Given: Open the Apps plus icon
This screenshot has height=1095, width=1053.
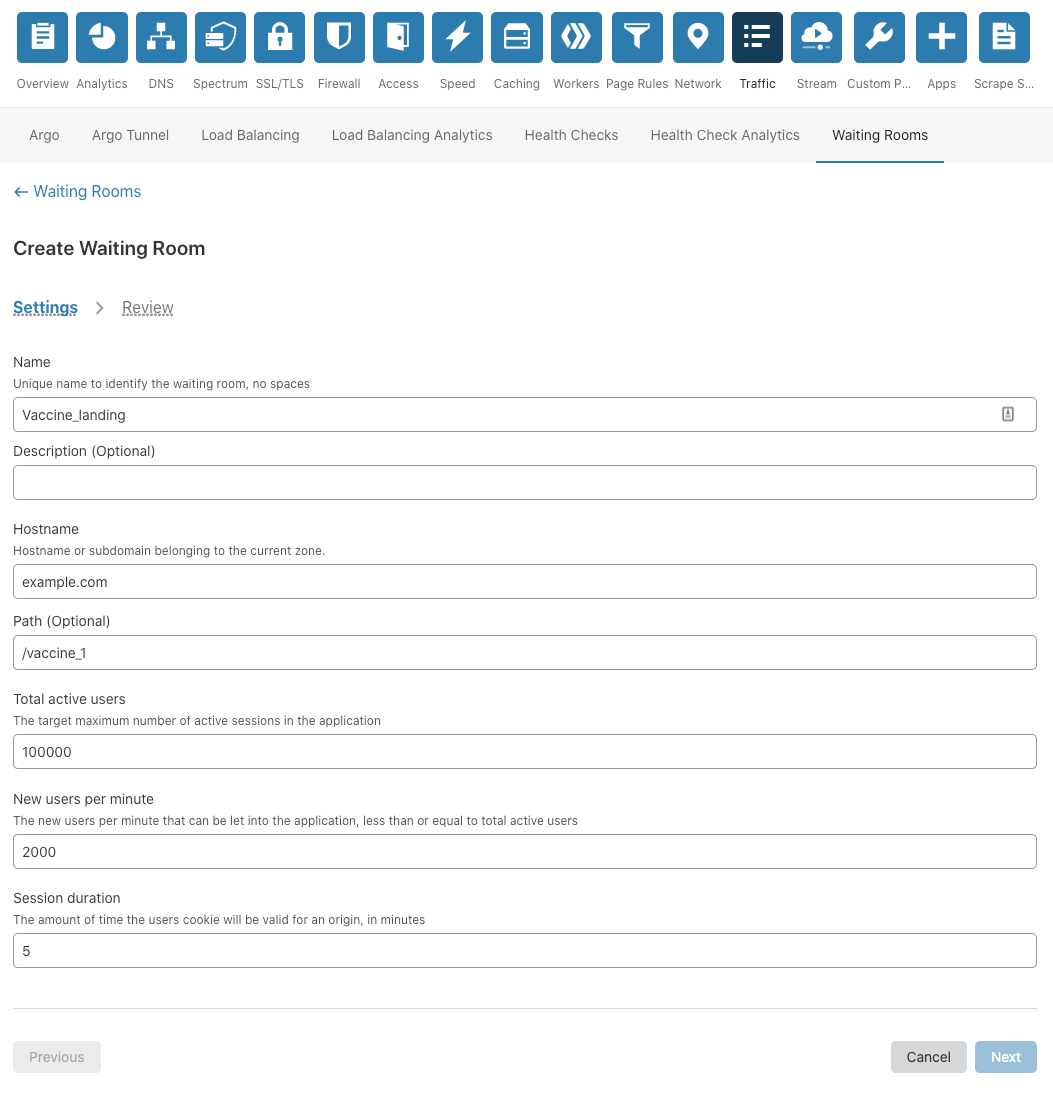Looking at the screenshot, I should click(941, 37).
